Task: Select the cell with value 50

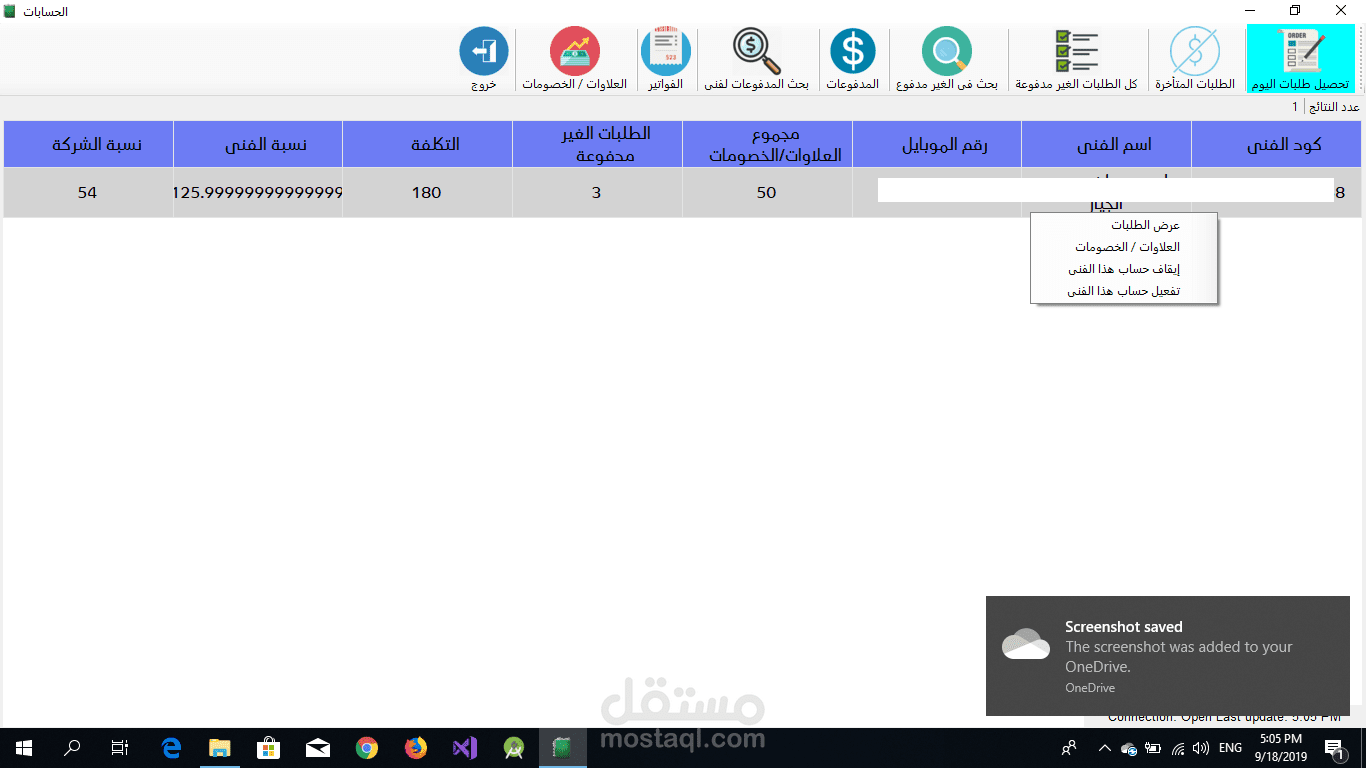Action: (767, 192)
